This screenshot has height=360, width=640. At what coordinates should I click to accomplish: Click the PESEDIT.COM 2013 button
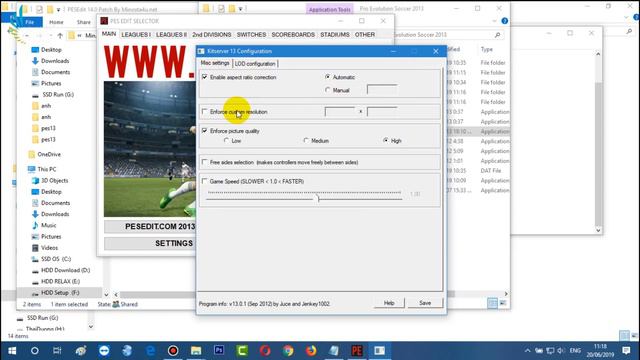coord(150,227)
